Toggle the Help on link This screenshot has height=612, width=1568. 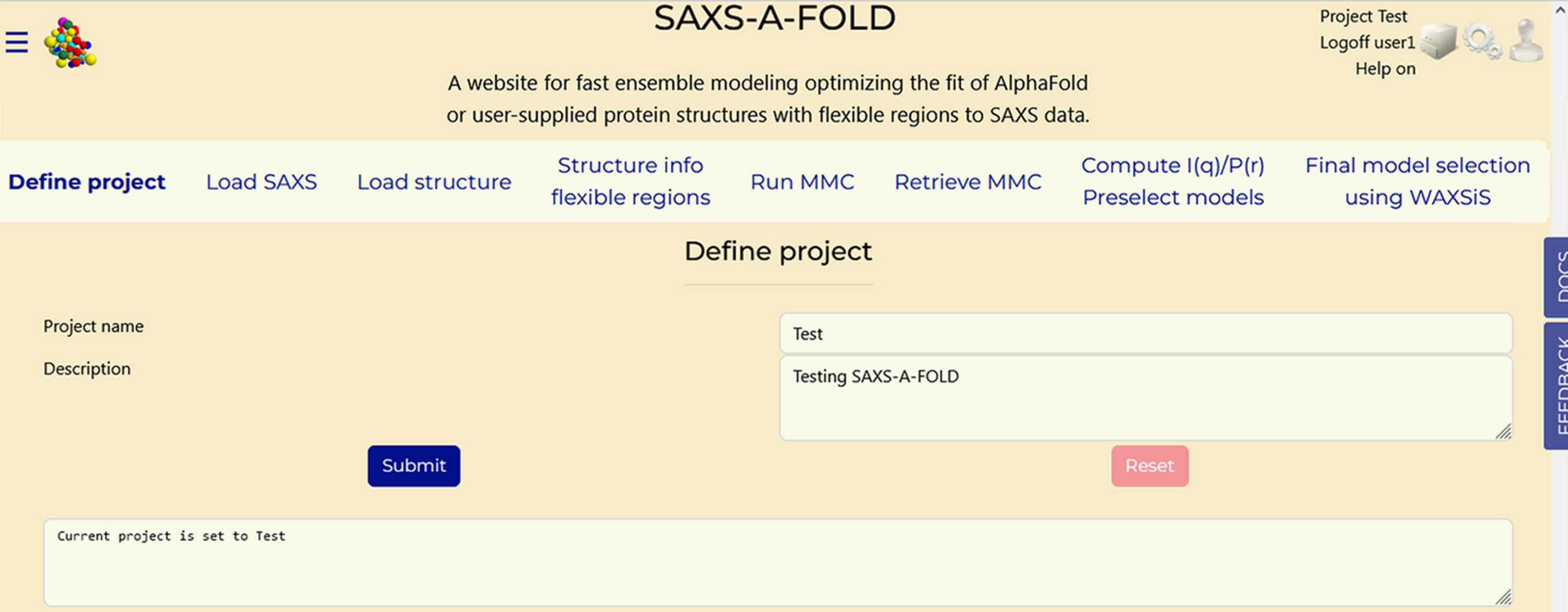pyautogui.click(x=1385, y=69)
